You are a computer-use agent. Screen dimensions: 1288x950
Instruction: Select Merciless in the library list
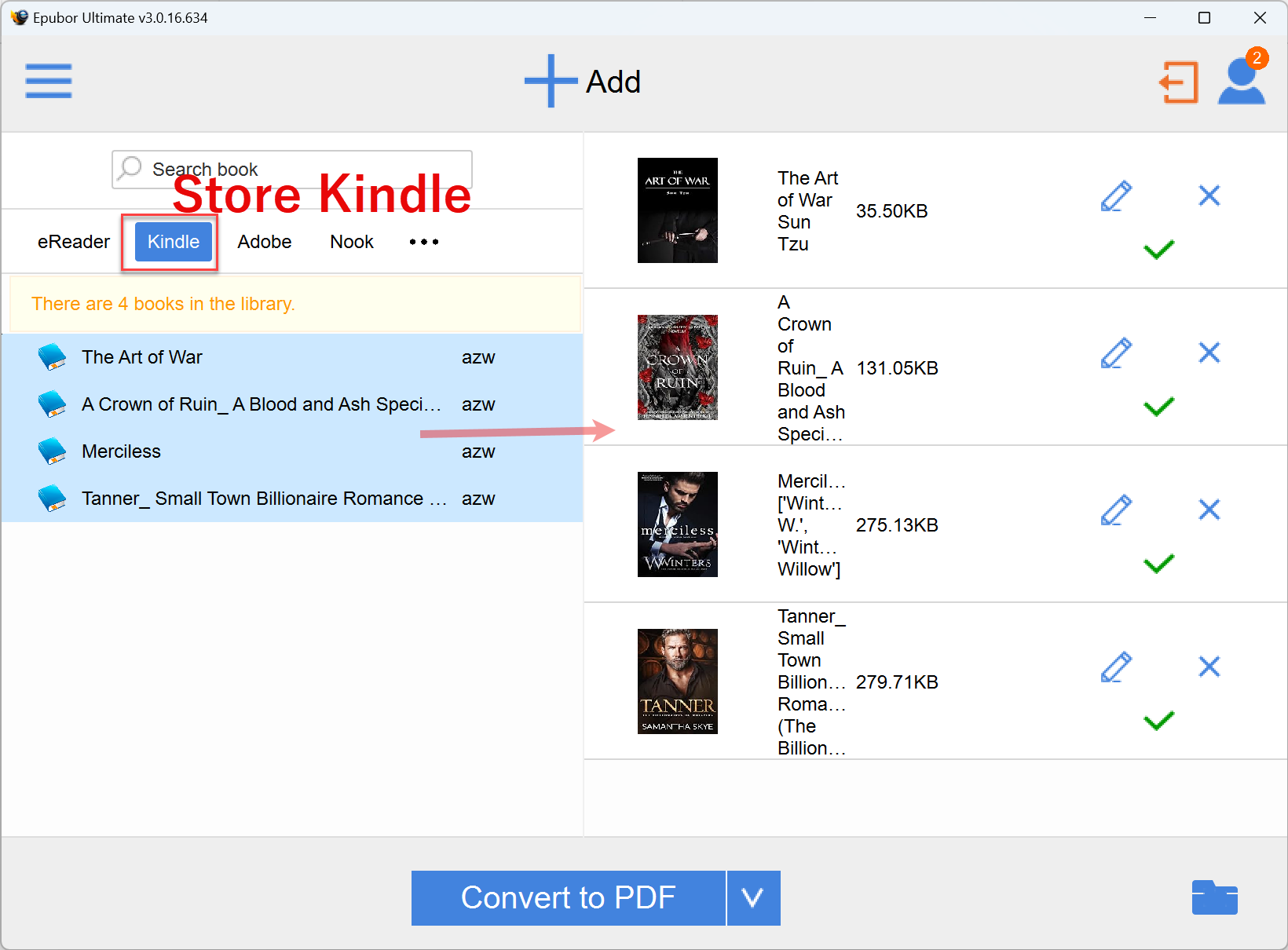click(x=292, y=451)
